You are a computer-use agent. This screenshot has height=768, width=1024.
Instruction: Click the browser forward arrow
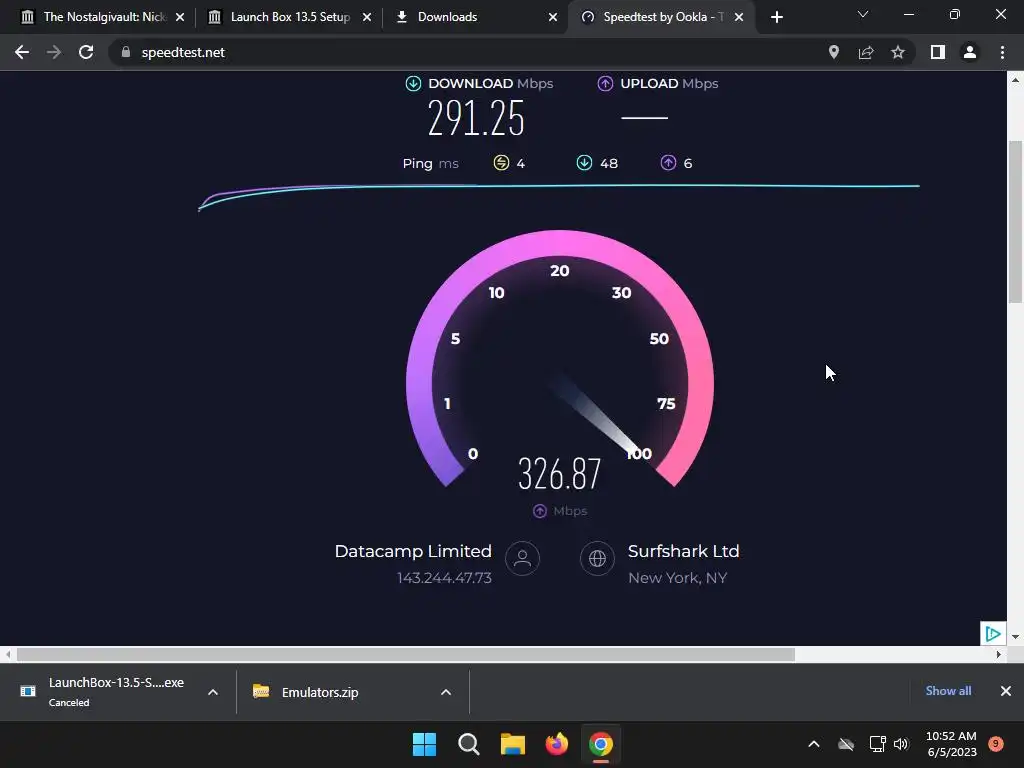click(x=54, y=52)
